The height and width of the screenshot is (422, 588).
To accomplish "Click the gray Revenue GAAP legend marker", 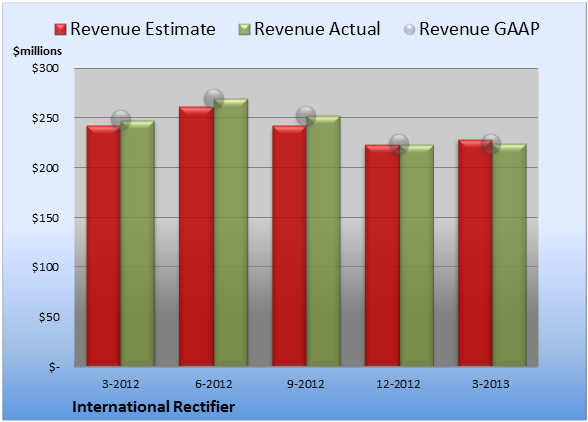I will [x=410, y=30].
